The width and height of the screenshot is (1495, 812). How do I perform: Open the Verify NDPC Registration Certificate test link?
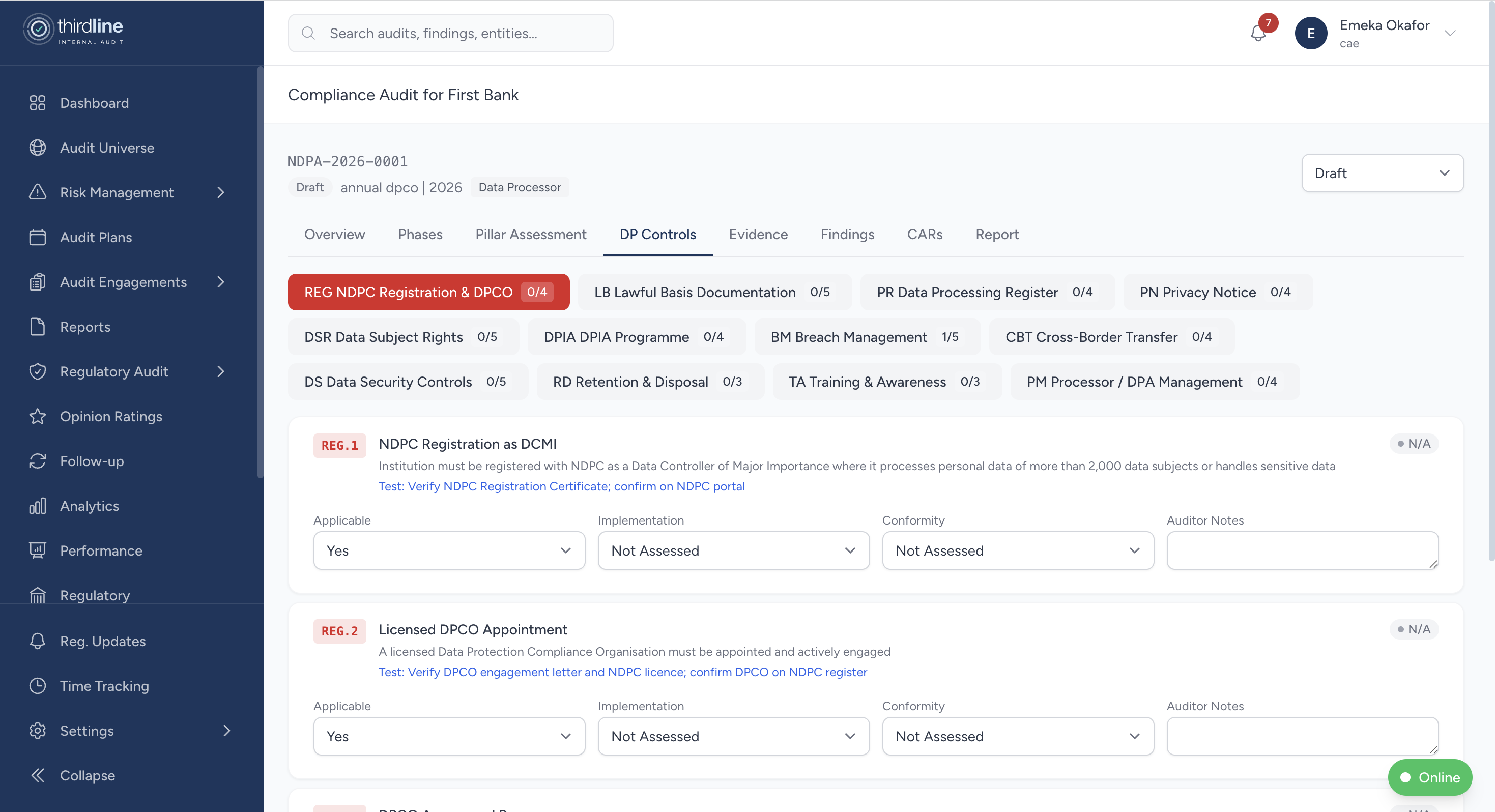tap(561, 486)
